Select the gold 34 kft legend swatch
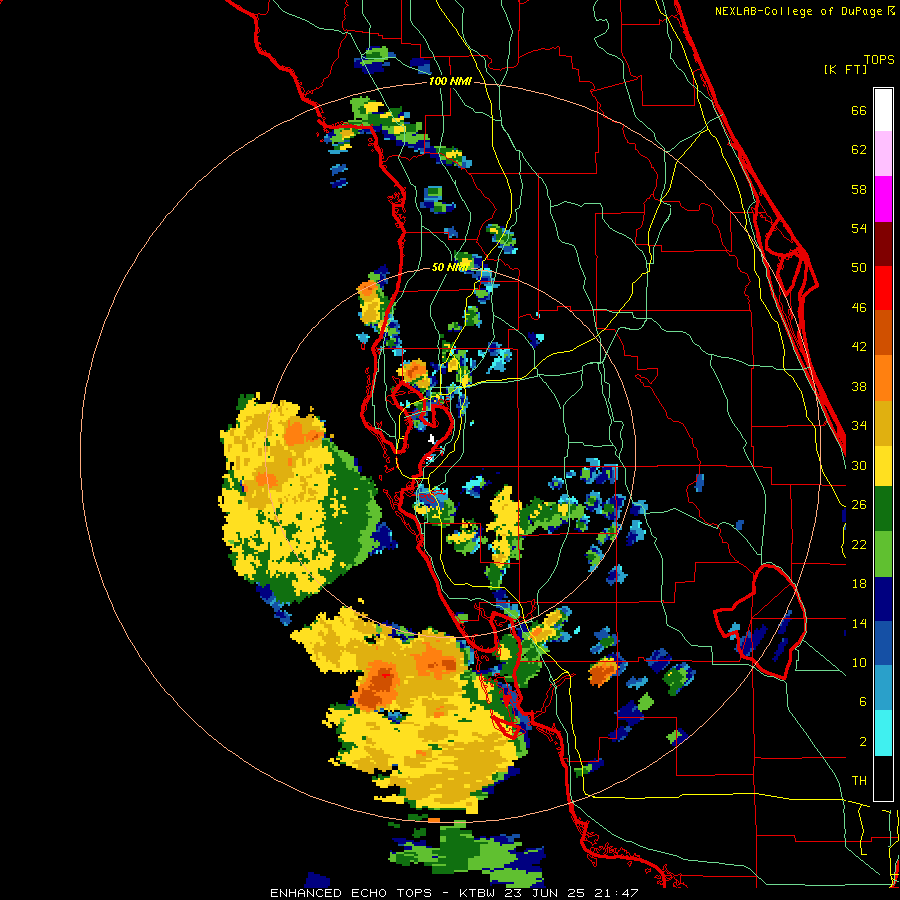Viewport: 900px width, 900px height. pos(883,423)
